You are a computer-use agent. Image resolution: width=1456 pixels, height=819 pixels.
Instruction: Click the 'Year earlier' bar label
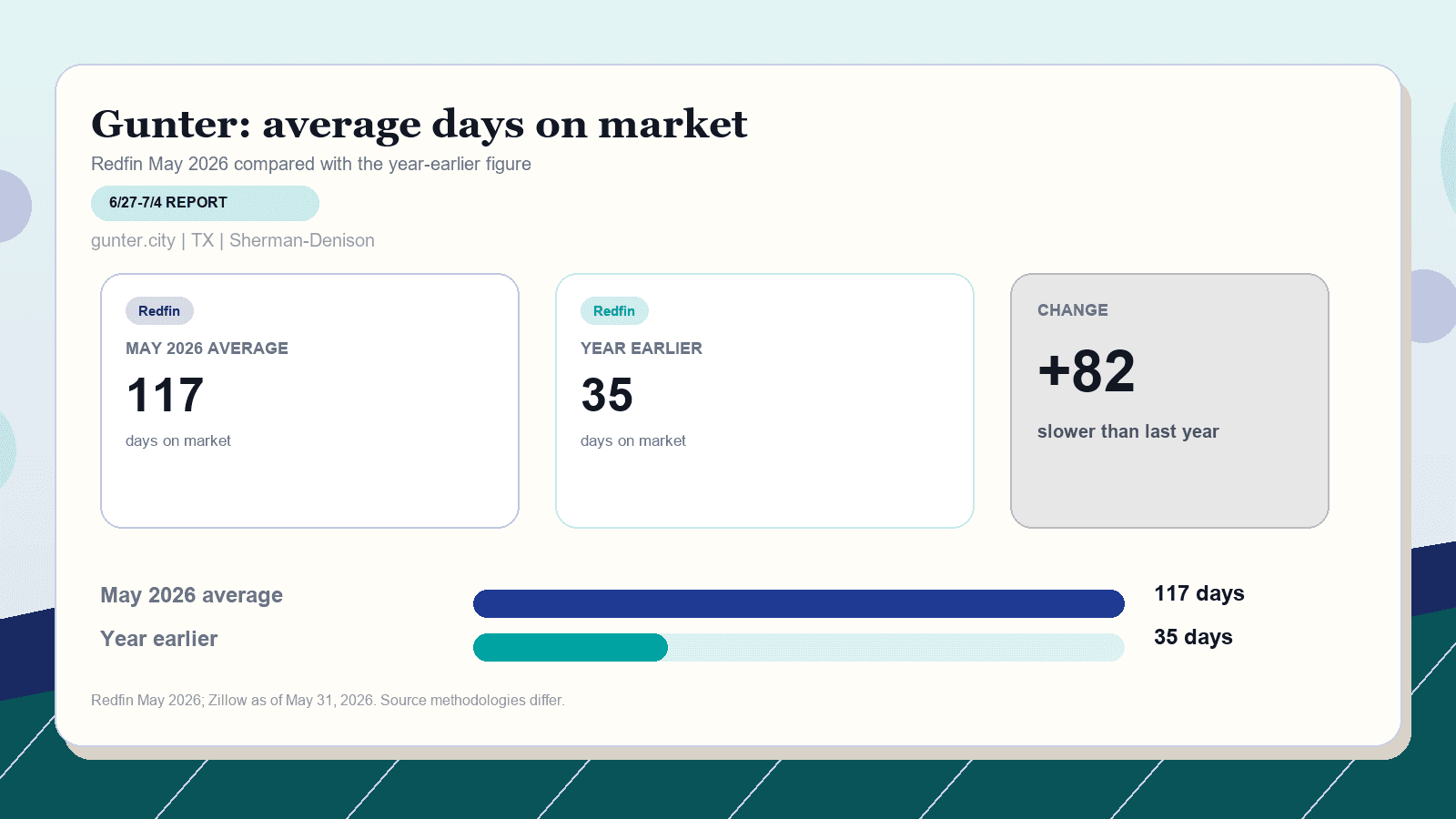(159, 639)
